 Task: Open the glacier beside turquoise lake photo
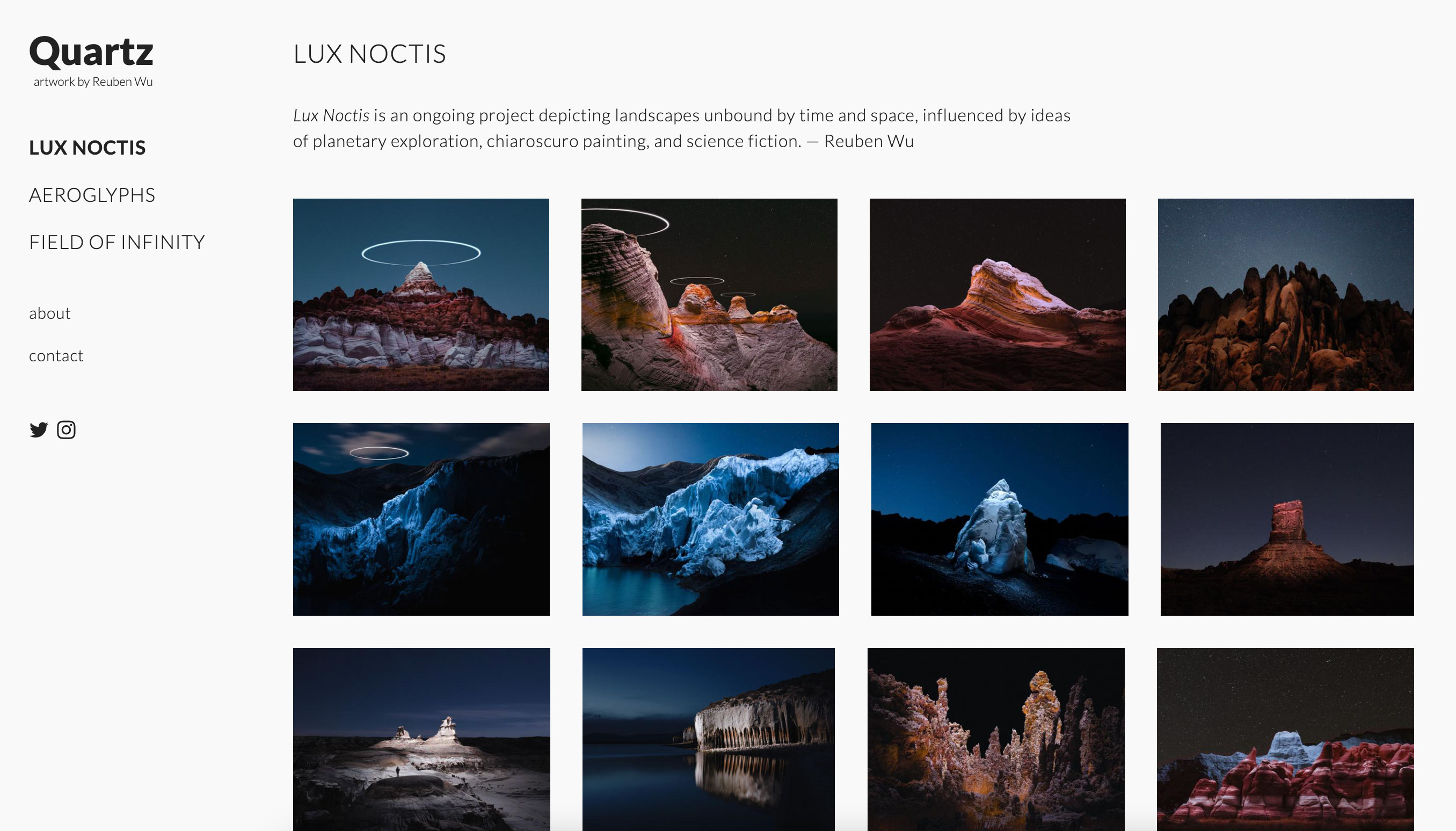[x=710, y=519]
